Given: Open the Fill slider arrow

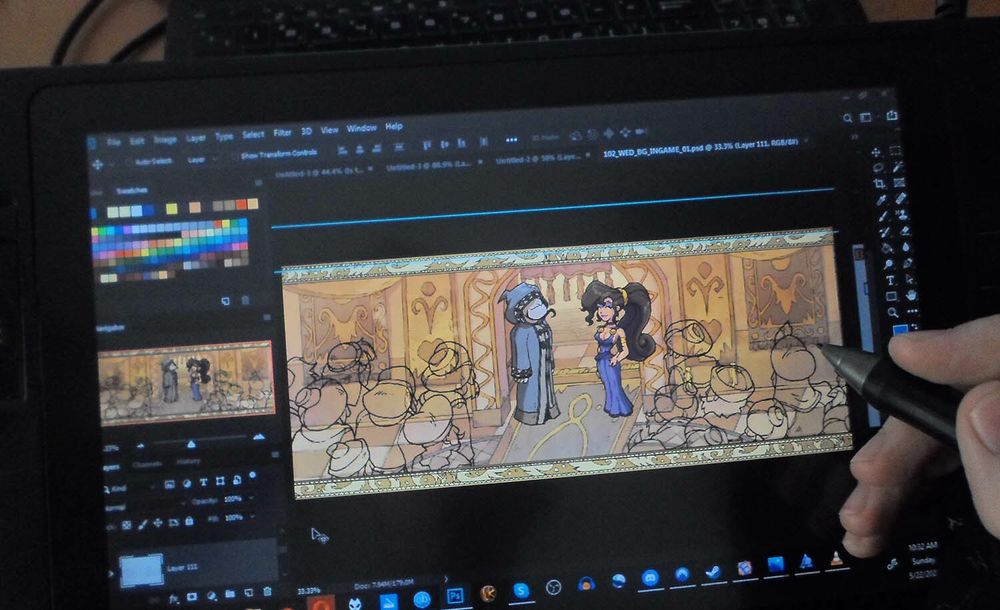Looking at the screenshot, I should tap(253, 516).
